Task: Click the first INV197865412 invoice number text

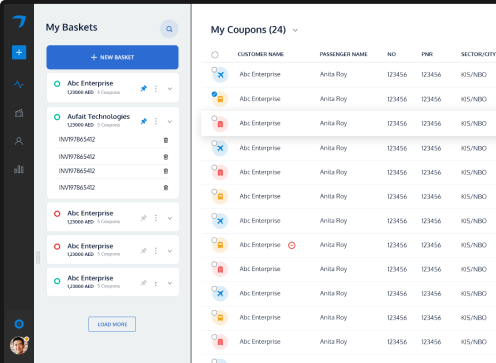Action: click(x=77, y=139)
